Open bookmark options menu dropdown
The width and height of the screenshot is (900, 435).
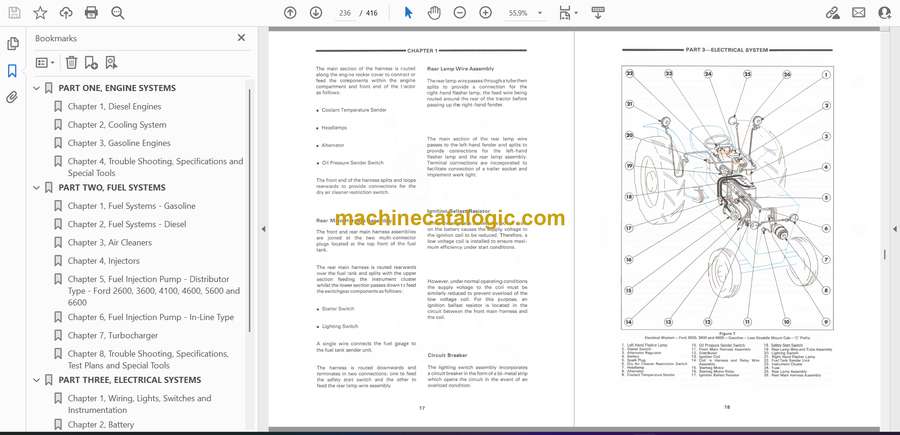(x=45, y=63)
